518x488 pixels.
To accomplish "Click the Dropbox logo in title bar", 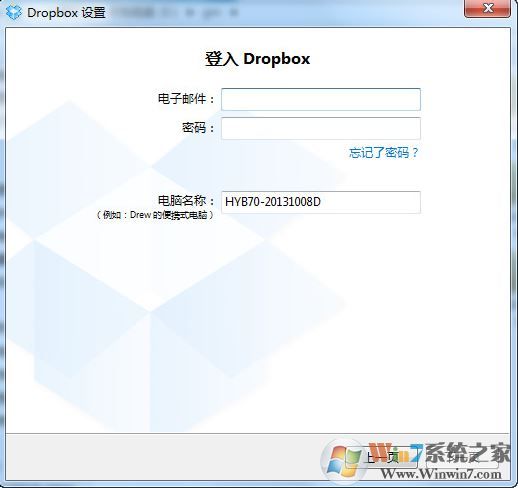I will pos(14,13).
